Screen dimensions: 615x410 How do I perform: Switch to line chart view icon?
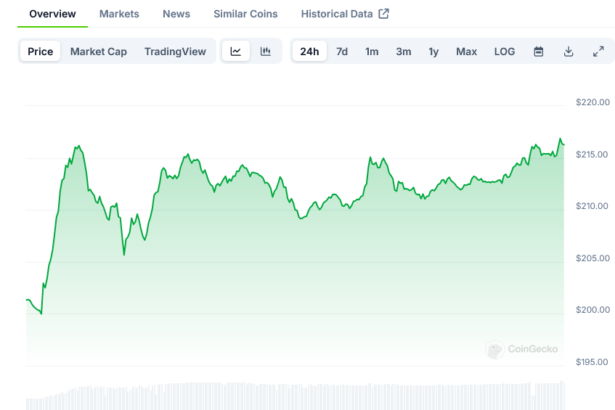[235, 52]
